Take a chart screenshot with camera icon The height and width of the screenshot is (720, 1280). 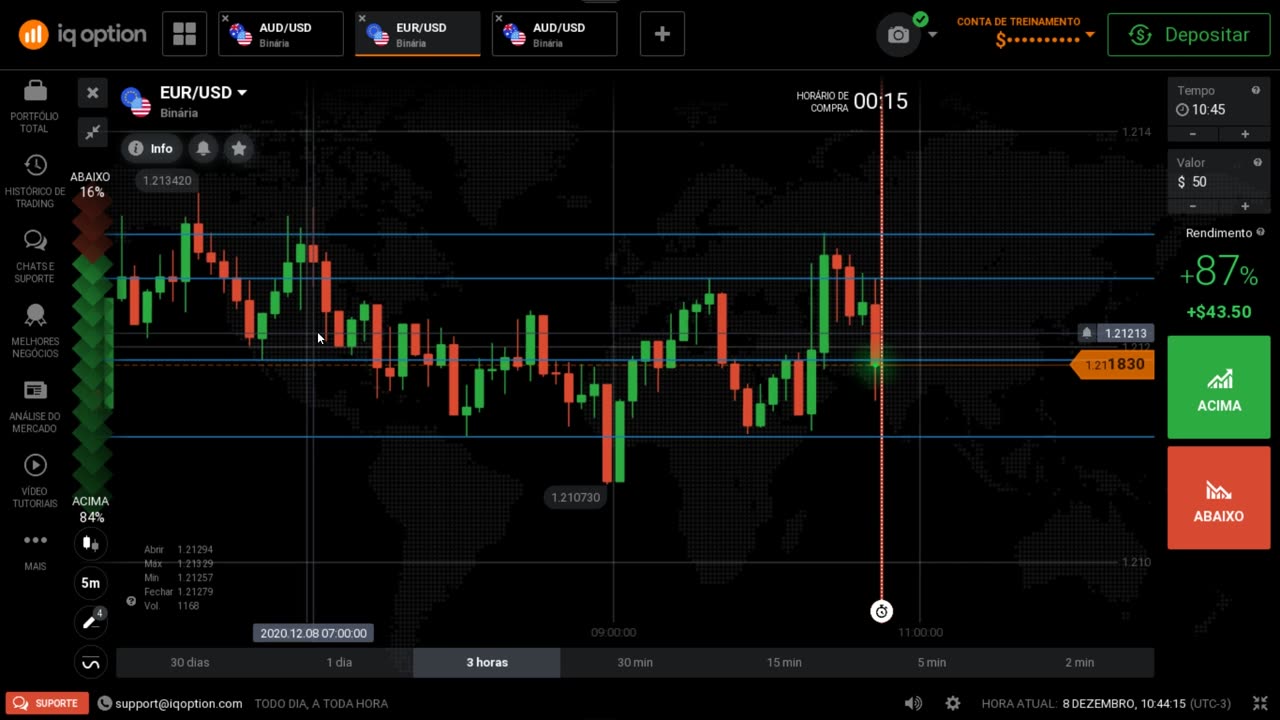point(898,35)
